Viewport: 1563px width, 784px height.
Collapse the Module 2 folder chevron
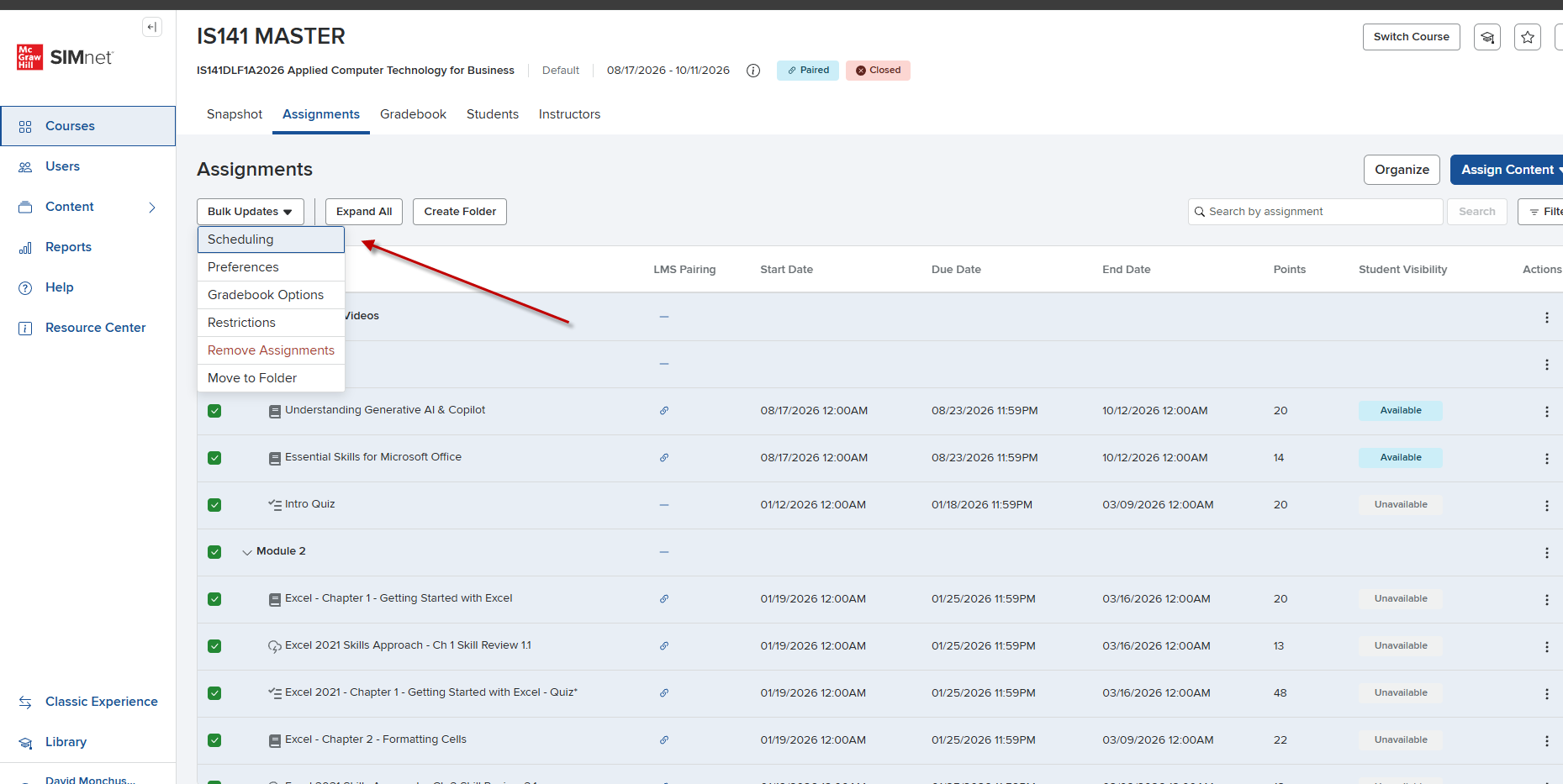pyautogui.click(x=247, y=552)
